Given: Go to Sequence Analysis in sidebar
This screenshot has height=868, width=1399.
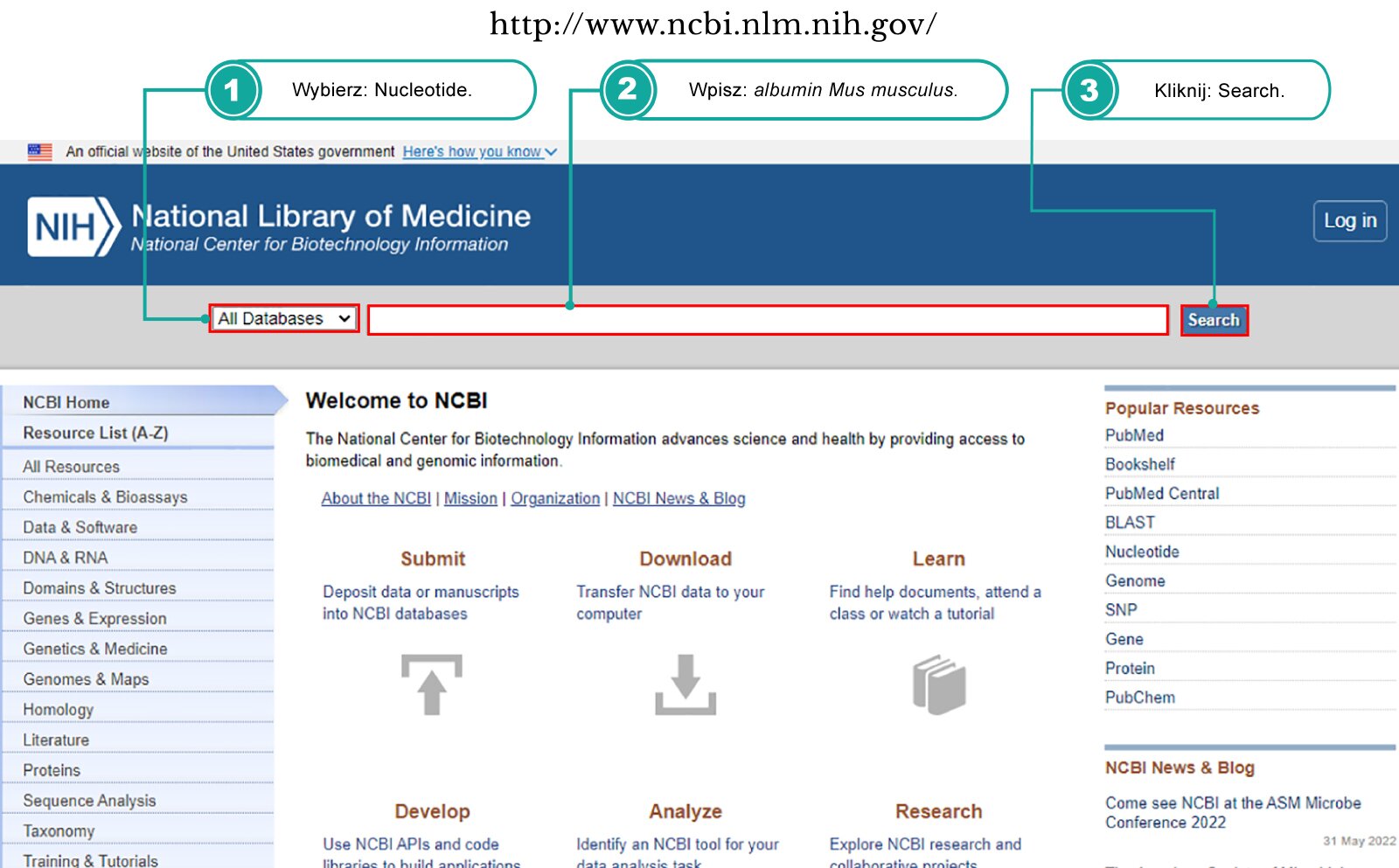Looking at the screenshot, I should click(x=89, y=801).
